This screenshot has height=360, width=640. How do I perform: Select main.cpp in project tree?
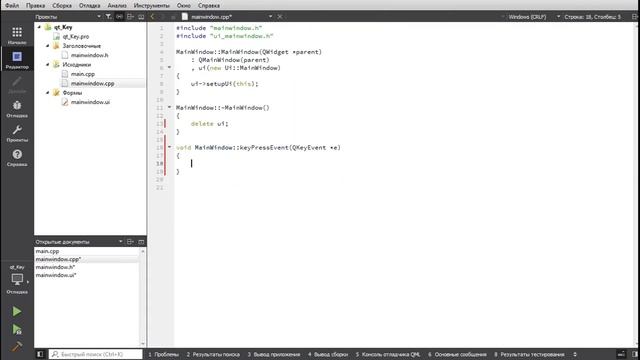[x=83, y=74]
